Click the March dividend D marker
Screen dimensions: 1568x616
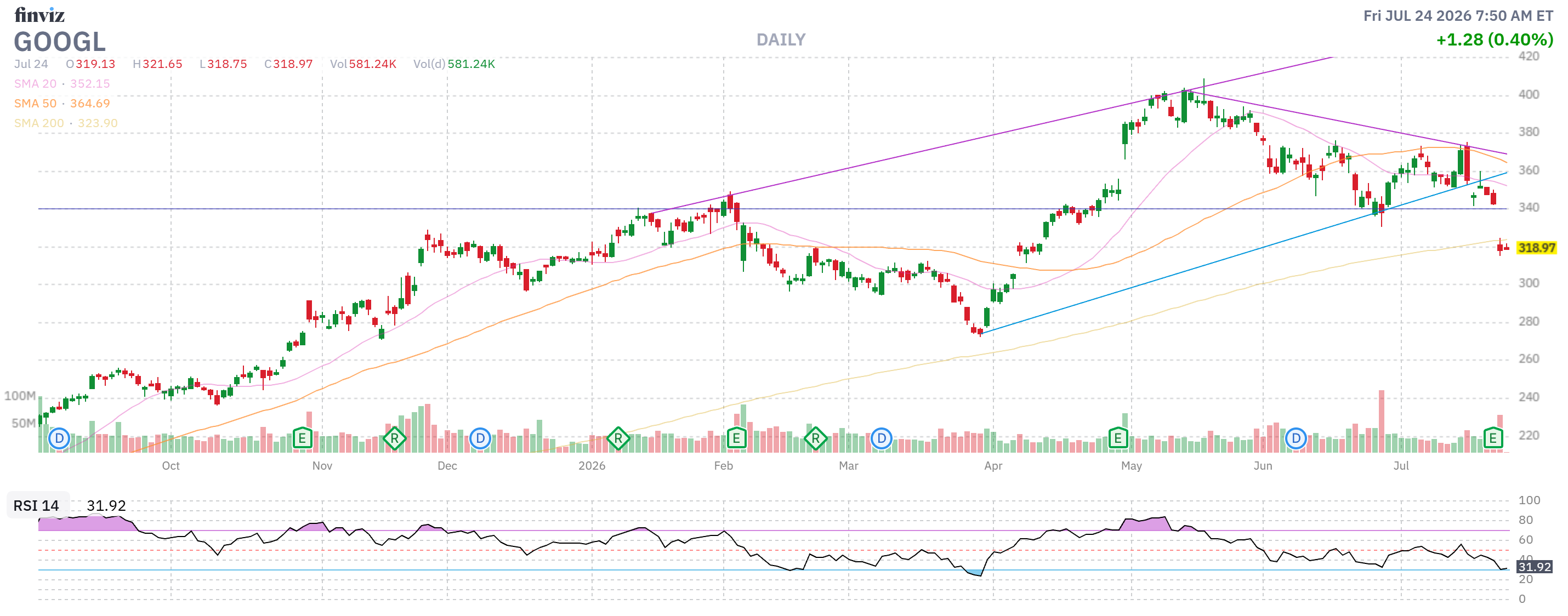pos(882,438)
